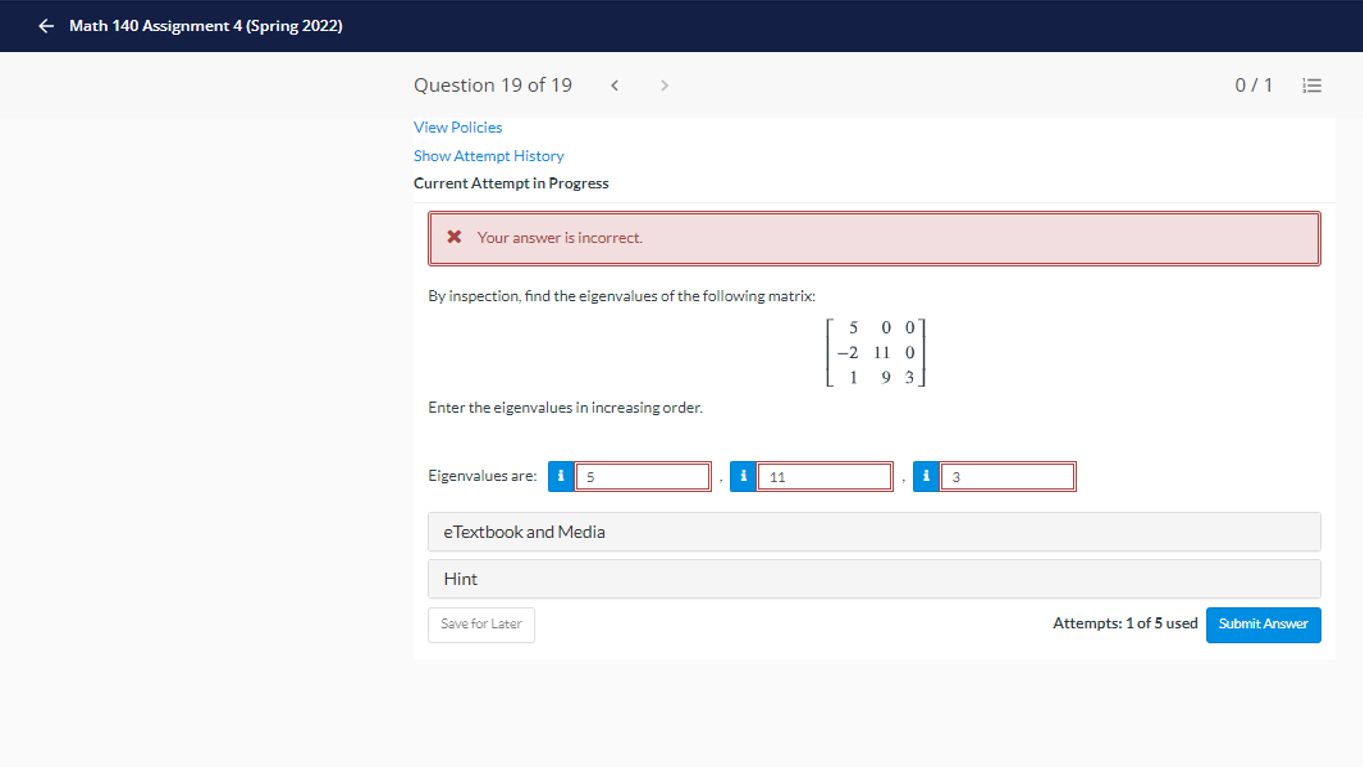The height and width of the screenshot is (767, 1363).
Task: Expand the Hint section
Action: click(x=874, y=578)
